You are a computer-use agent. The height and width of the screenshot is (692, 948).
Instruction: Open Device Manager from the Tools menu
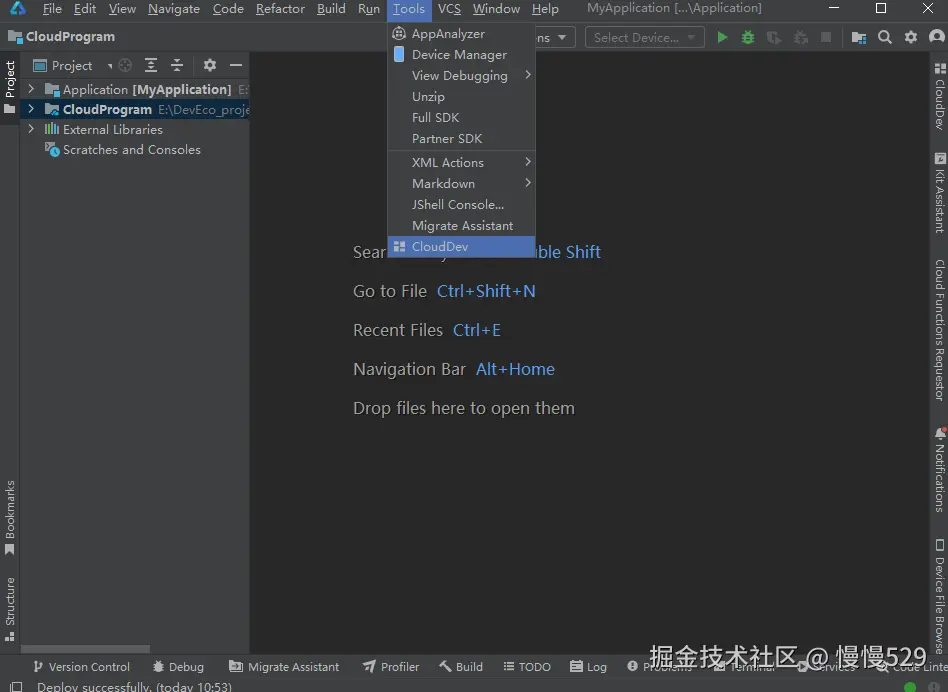461,55
